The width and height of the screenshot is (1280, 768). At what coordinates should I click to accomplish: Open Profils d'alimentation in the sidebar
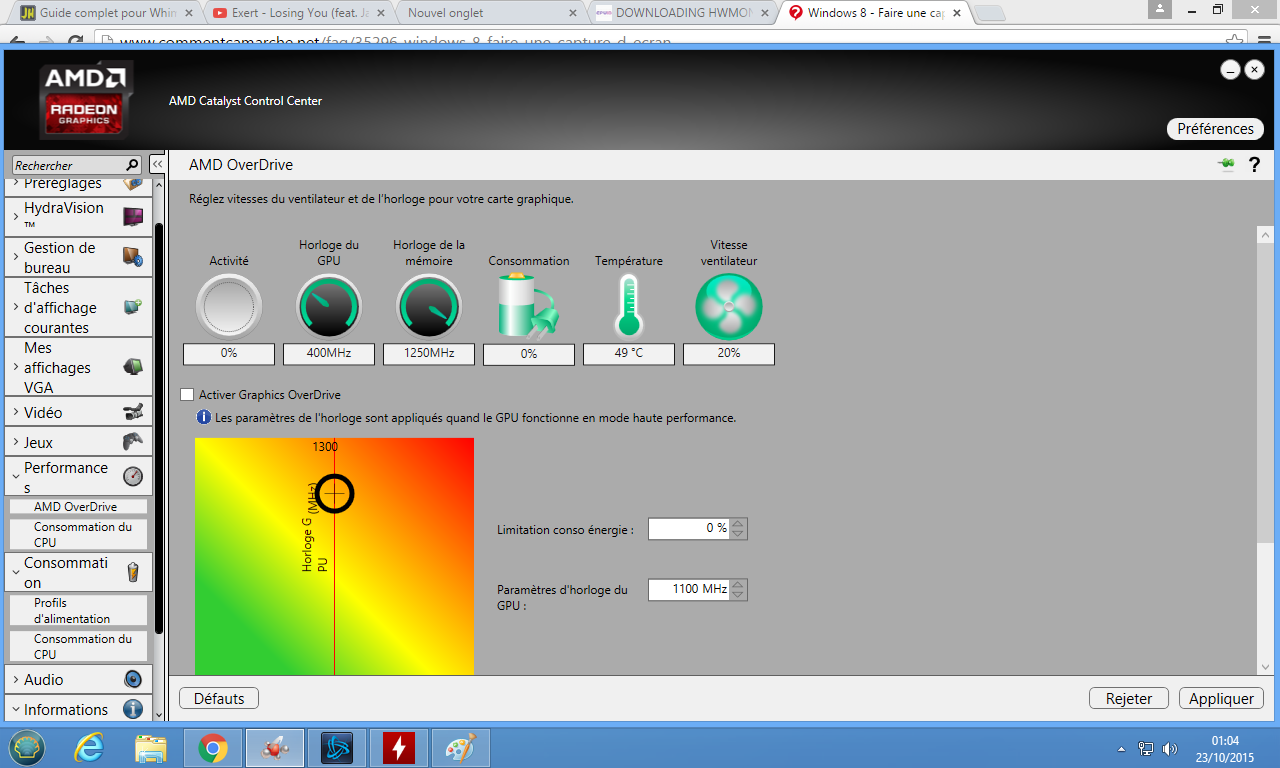(78, 610)
